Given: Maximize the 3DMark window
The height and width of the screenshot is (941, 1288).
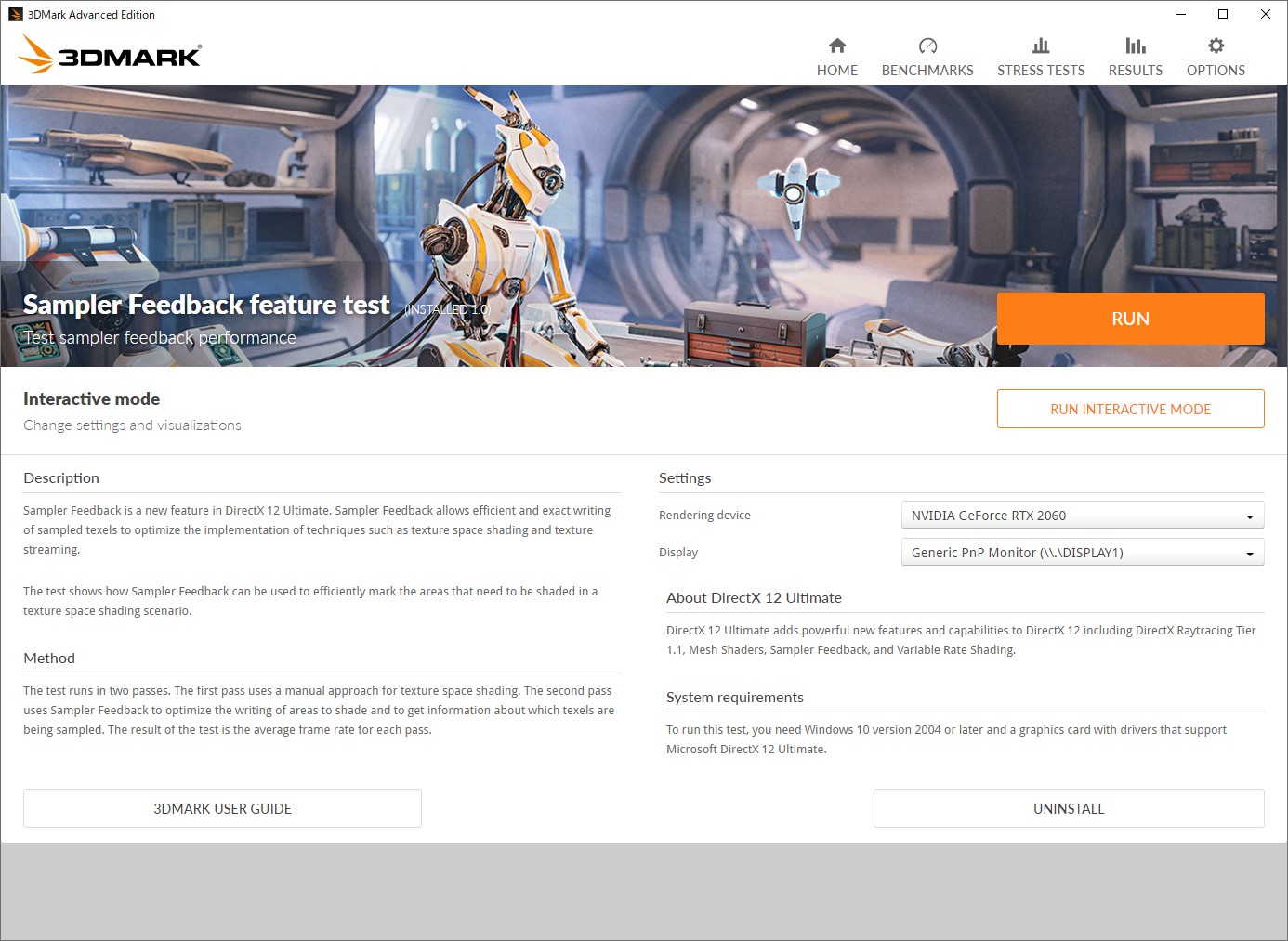Looking at the screenshot, I should click(x=1223, y=14).
